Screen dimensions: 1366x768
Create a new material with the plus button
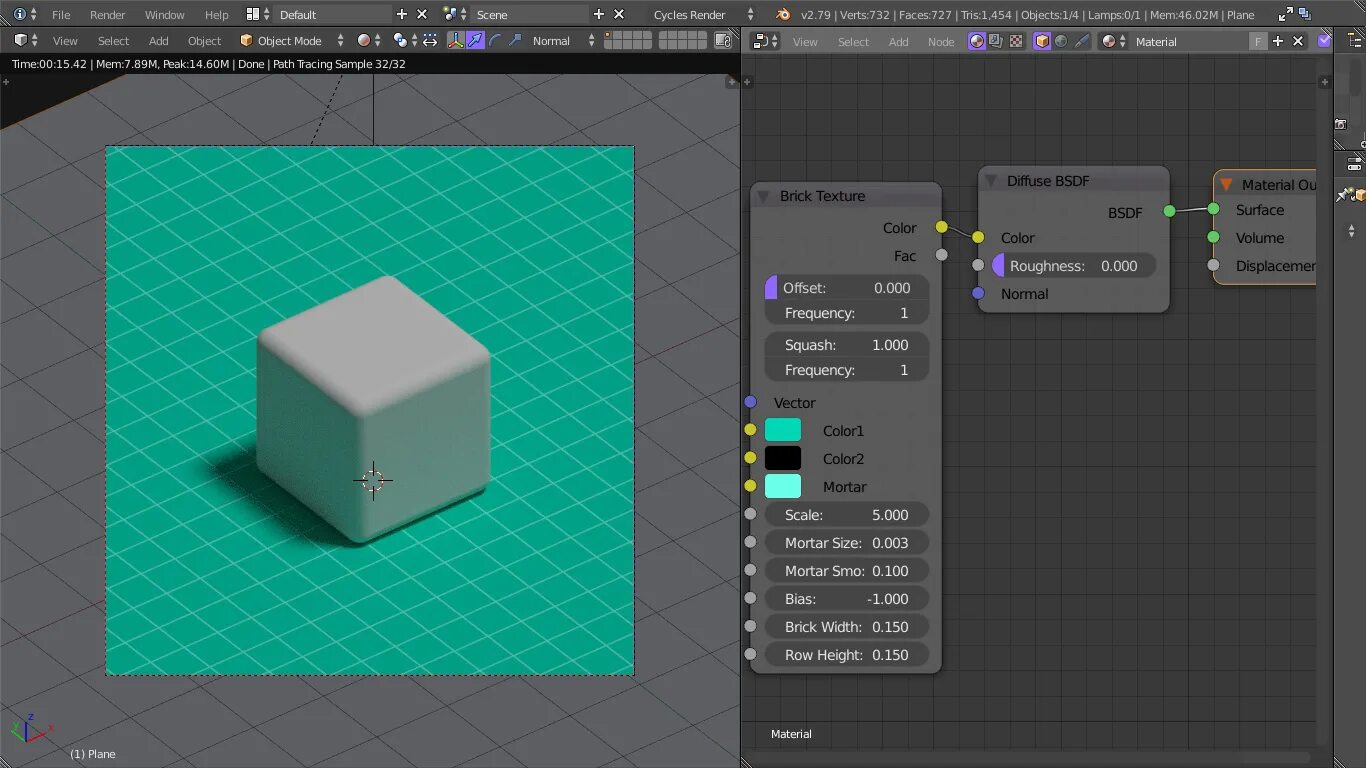click(x=1278, y=40)
